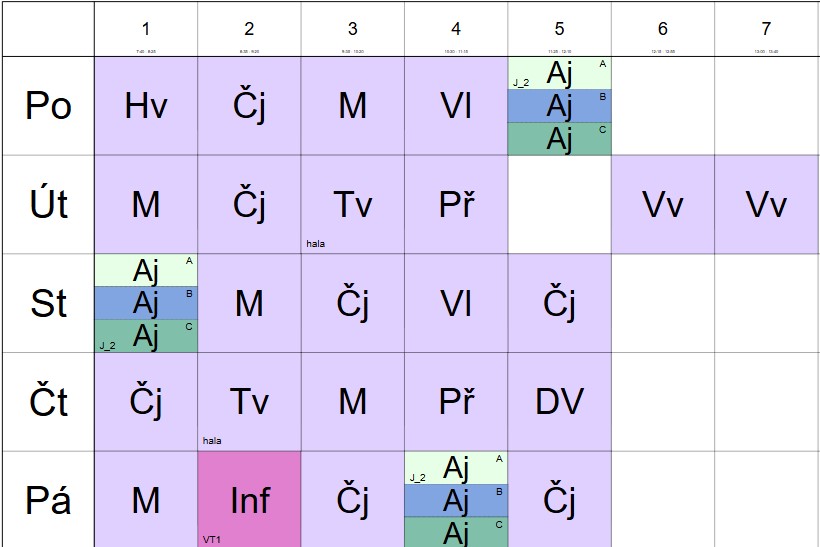The width and height of the screenshot is (820, 547).
Task: Click Friday's group A Aj lesson
Action: point(456,467)
